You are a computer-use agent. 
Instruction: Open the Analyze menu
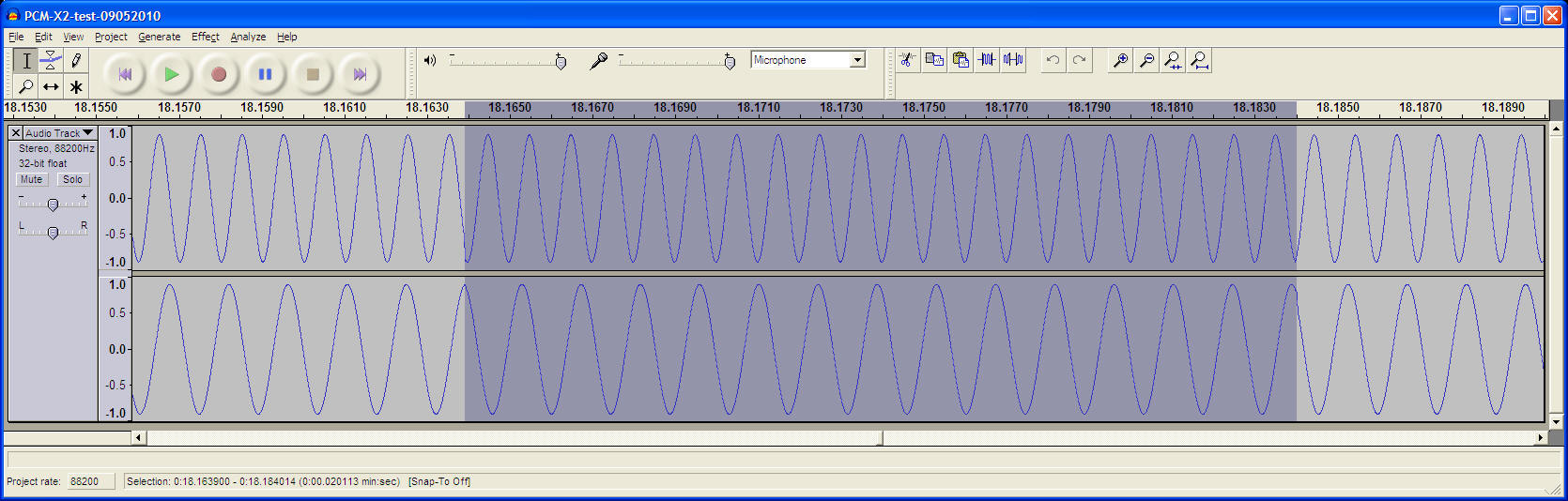click(x=248, y=37)
